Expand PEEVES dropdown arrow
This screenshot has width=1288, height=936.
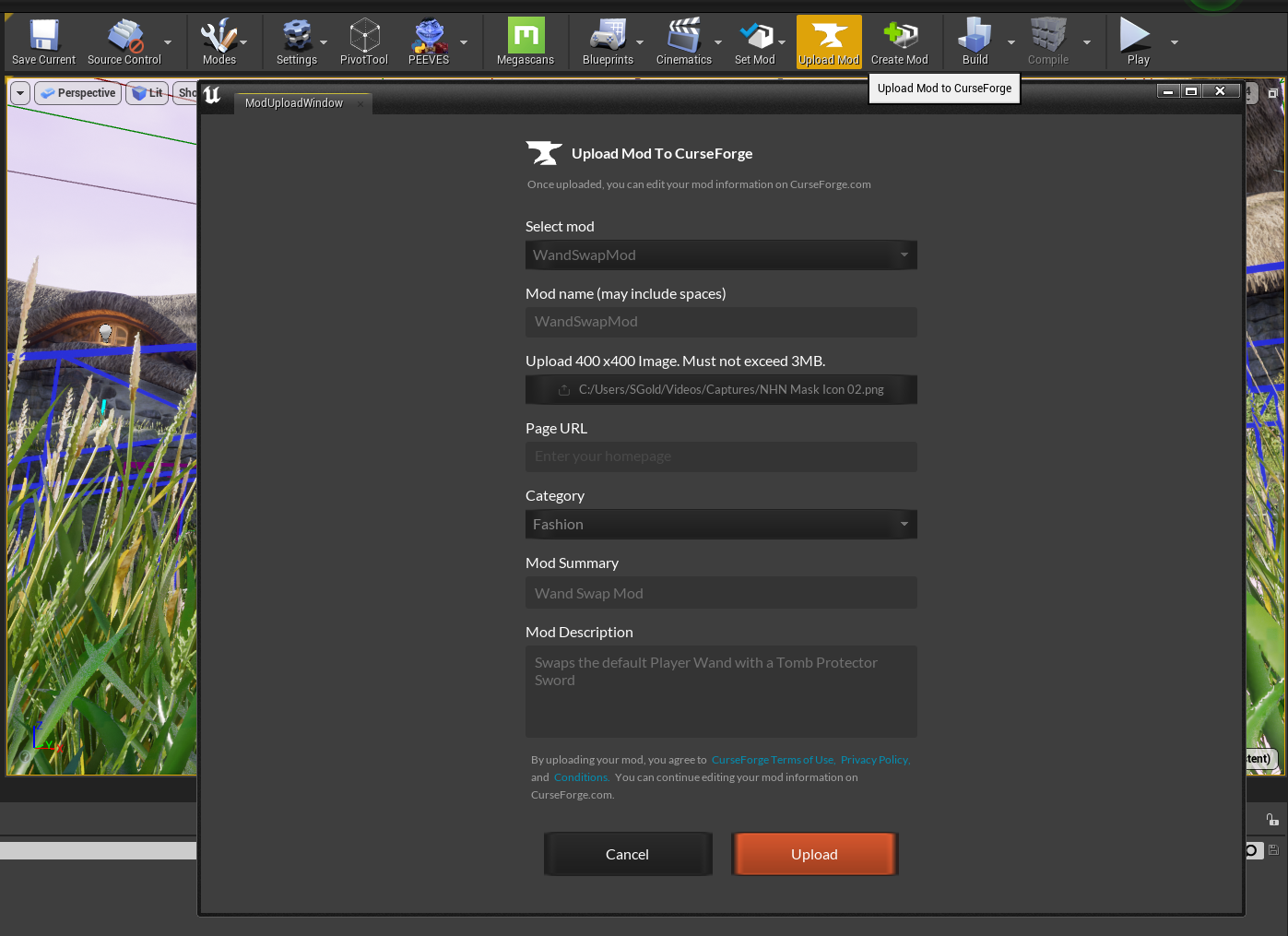tap(464, 42)
